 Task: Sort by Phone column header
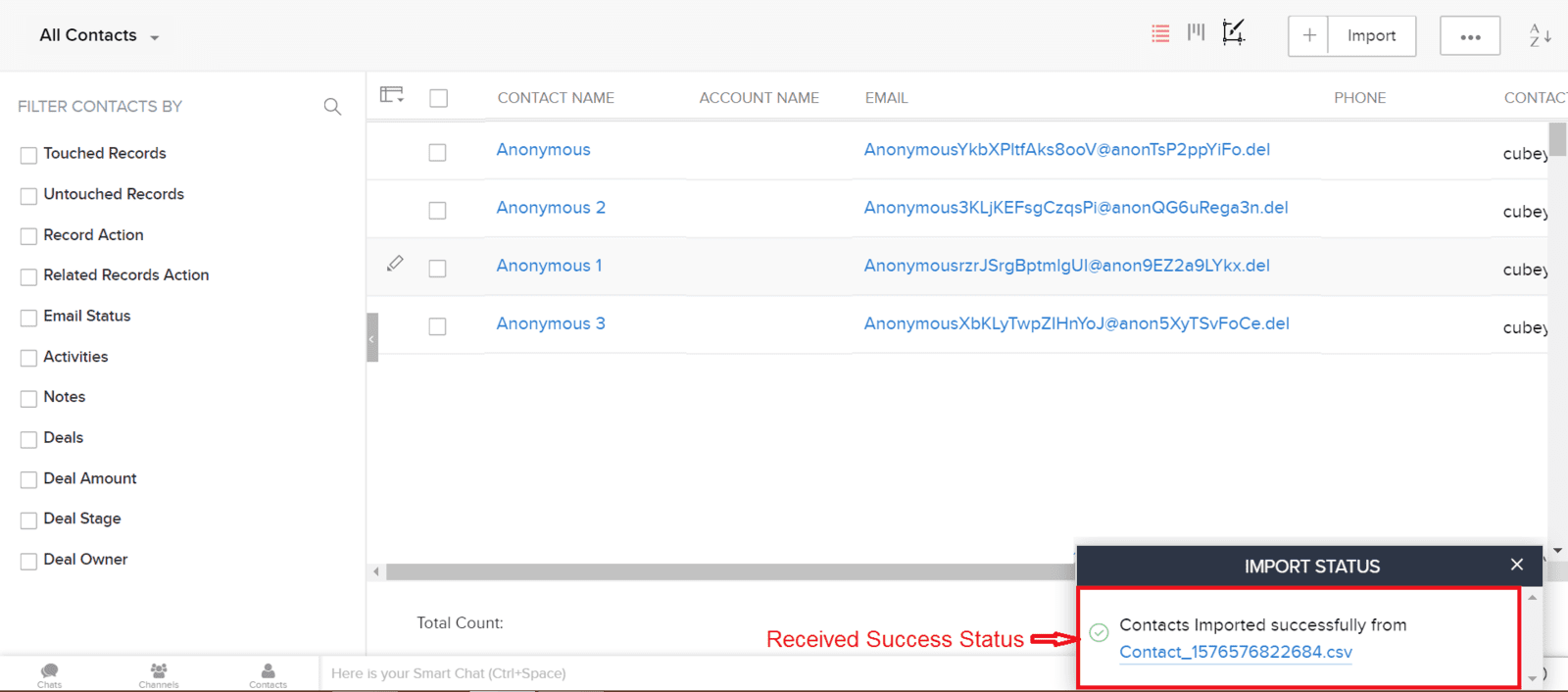1359,98
